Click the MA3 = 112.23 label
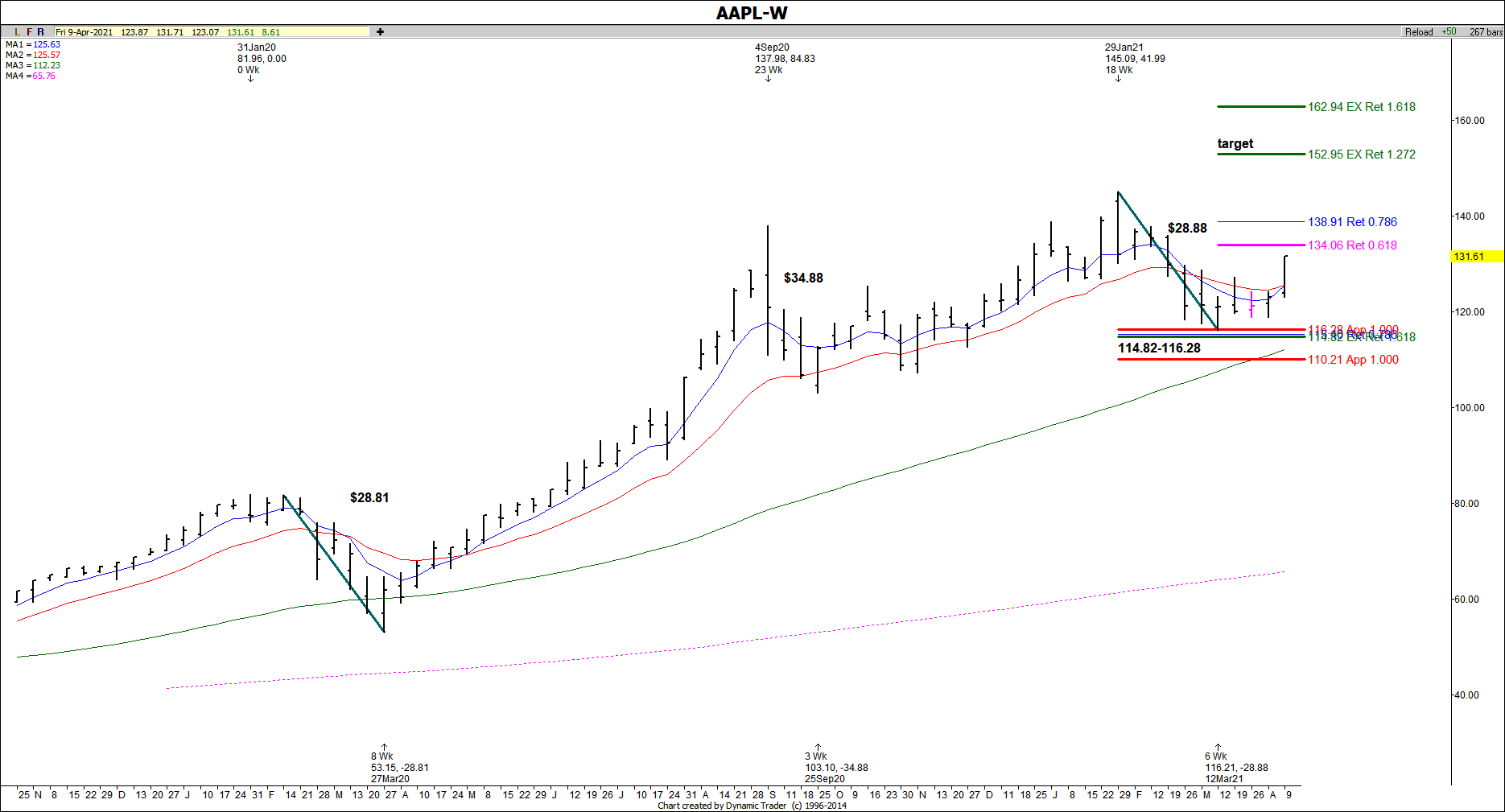 click(x=33, y=65)
